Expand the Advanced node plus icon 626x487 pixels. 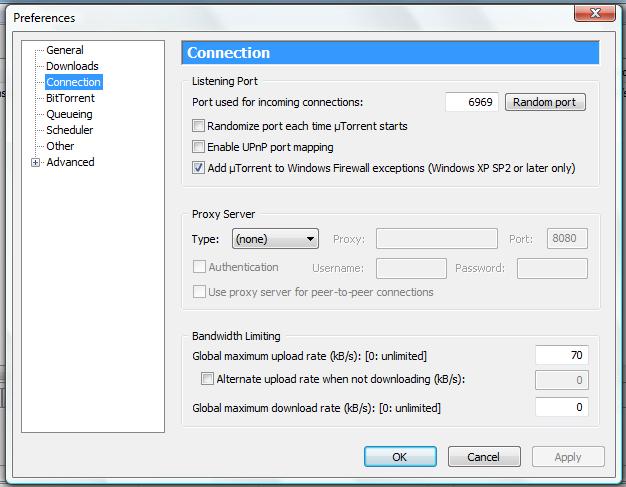tap(36, 162)
